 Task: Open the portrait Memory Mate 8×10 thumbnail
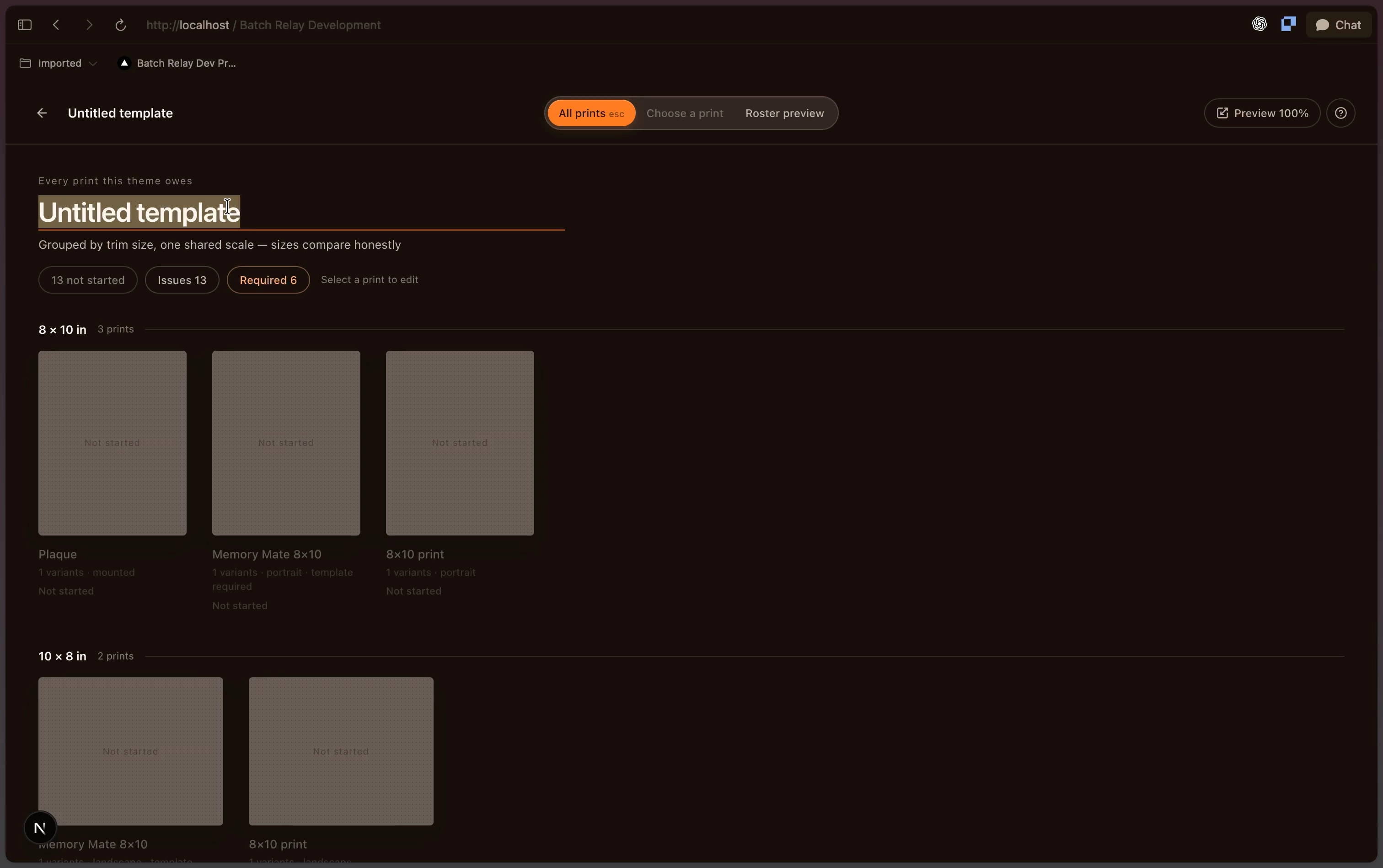286,443
